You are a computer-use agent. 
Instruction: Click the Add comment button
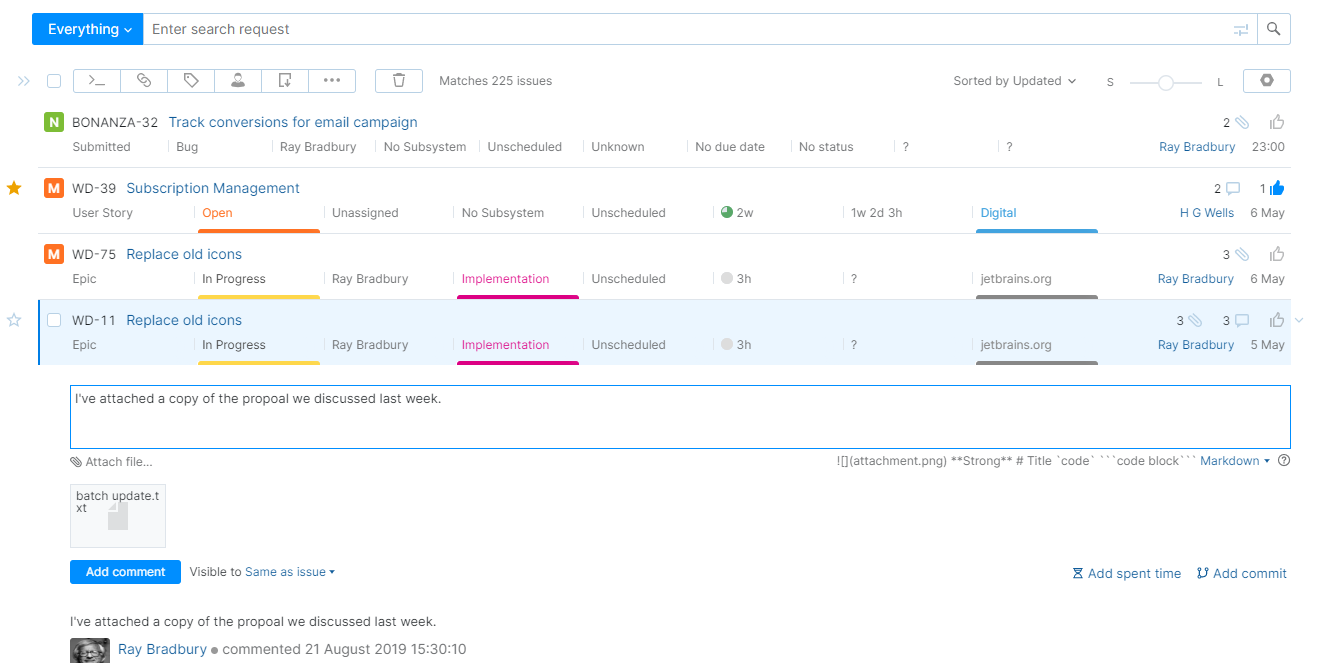[125, 572]
